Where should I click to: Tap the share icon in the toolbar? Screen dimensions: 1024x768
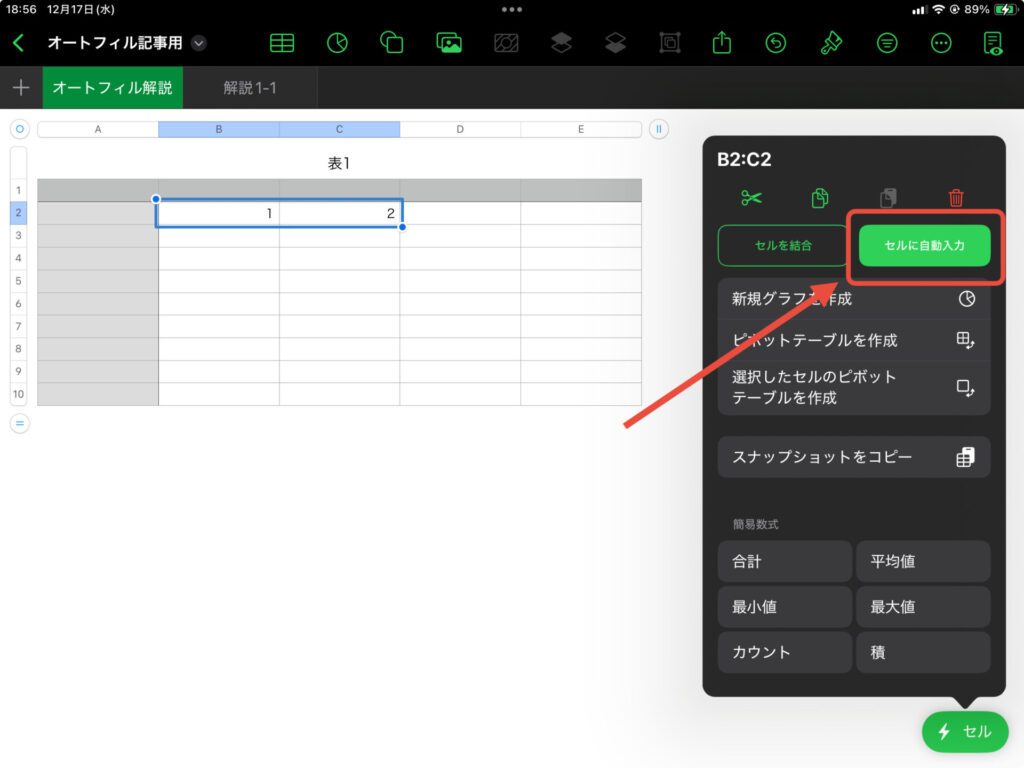(720, 42)
